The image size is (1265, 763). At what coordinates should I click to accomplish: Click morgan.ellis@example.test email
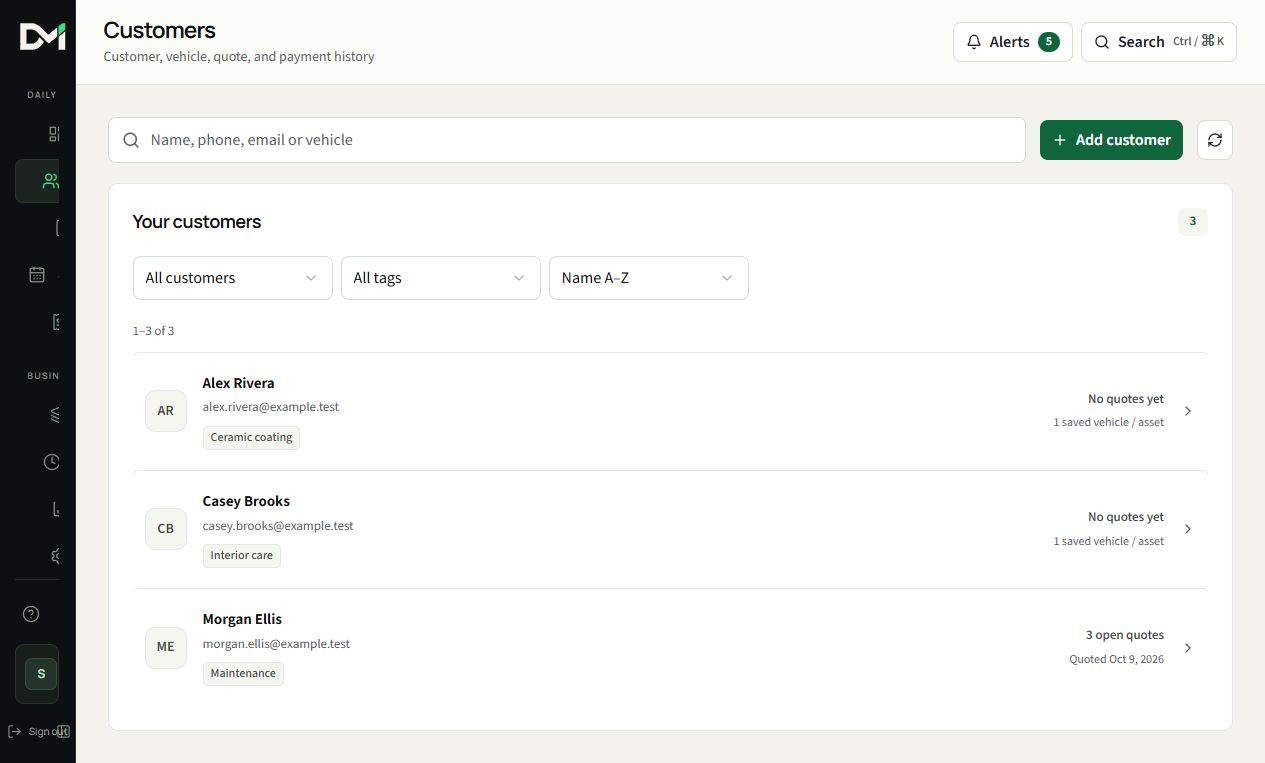276,644
